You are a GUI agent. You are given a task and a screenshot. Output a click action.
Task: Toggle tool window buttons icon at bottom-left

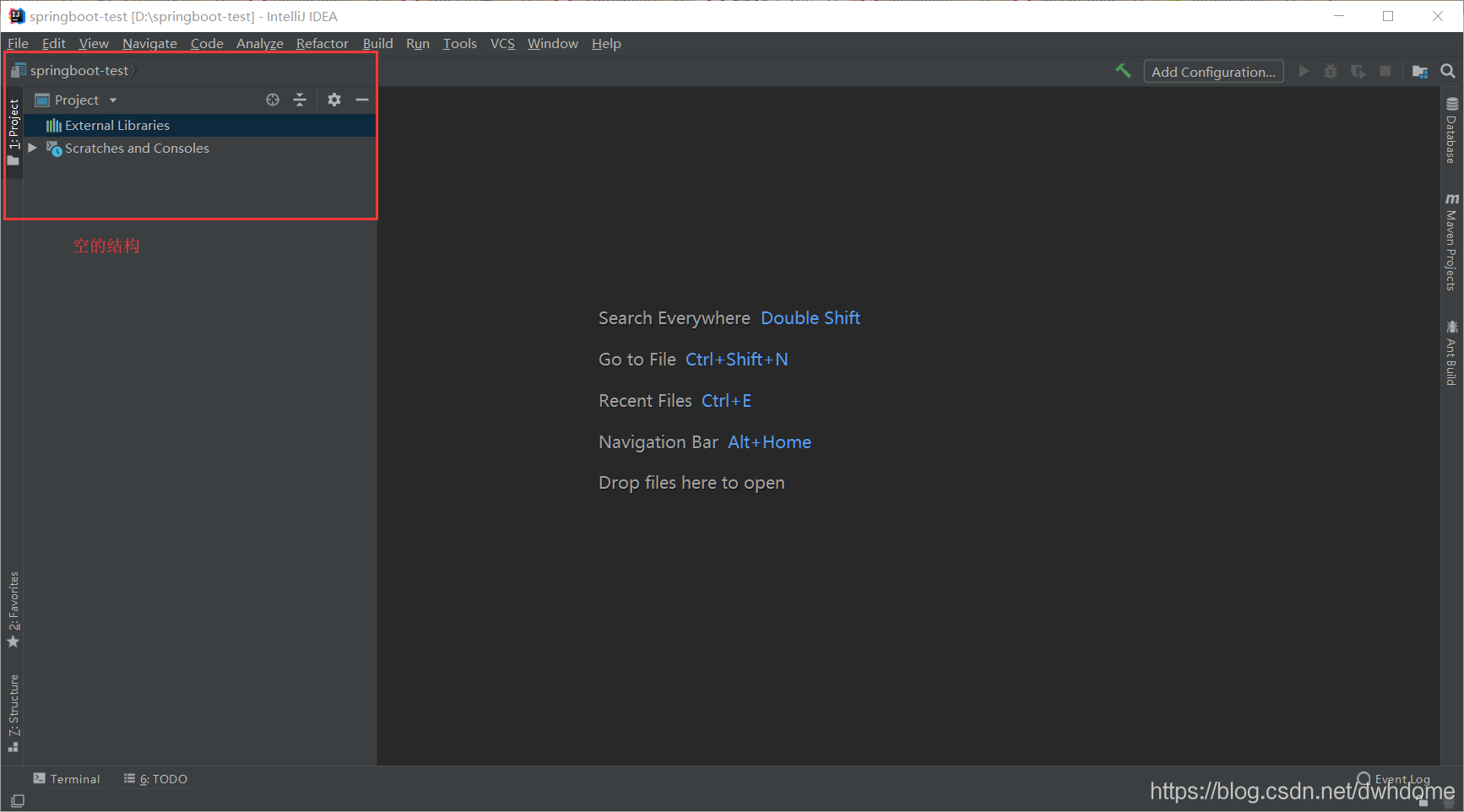tap(18, 800)
